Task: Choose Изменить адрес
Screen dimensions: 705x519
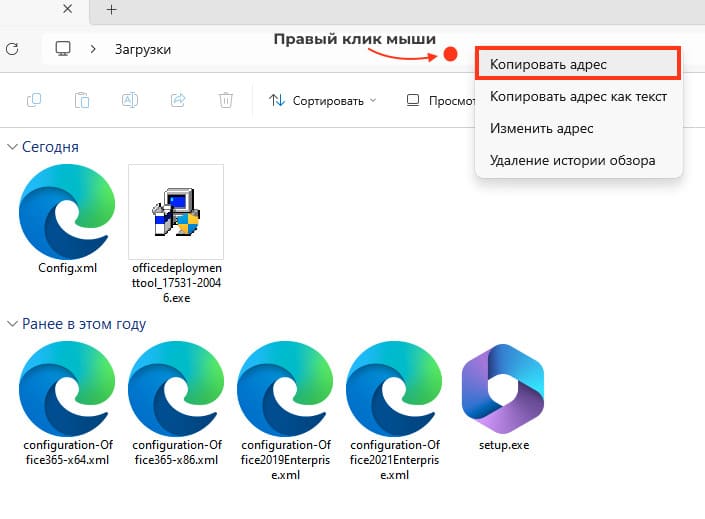Action: click(578, 128)
